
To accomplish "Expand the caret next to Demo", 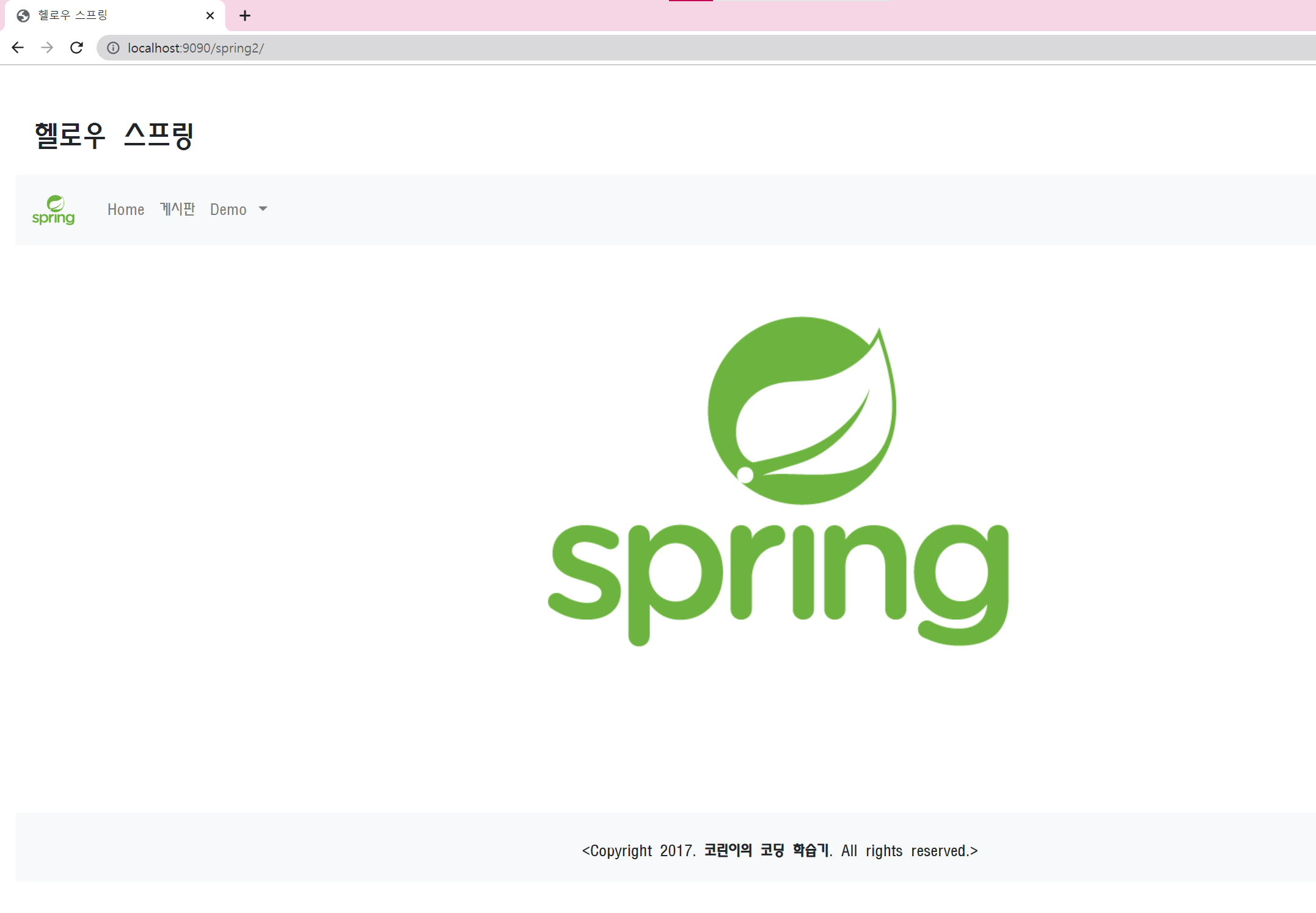I will click(x=263, y=209).
